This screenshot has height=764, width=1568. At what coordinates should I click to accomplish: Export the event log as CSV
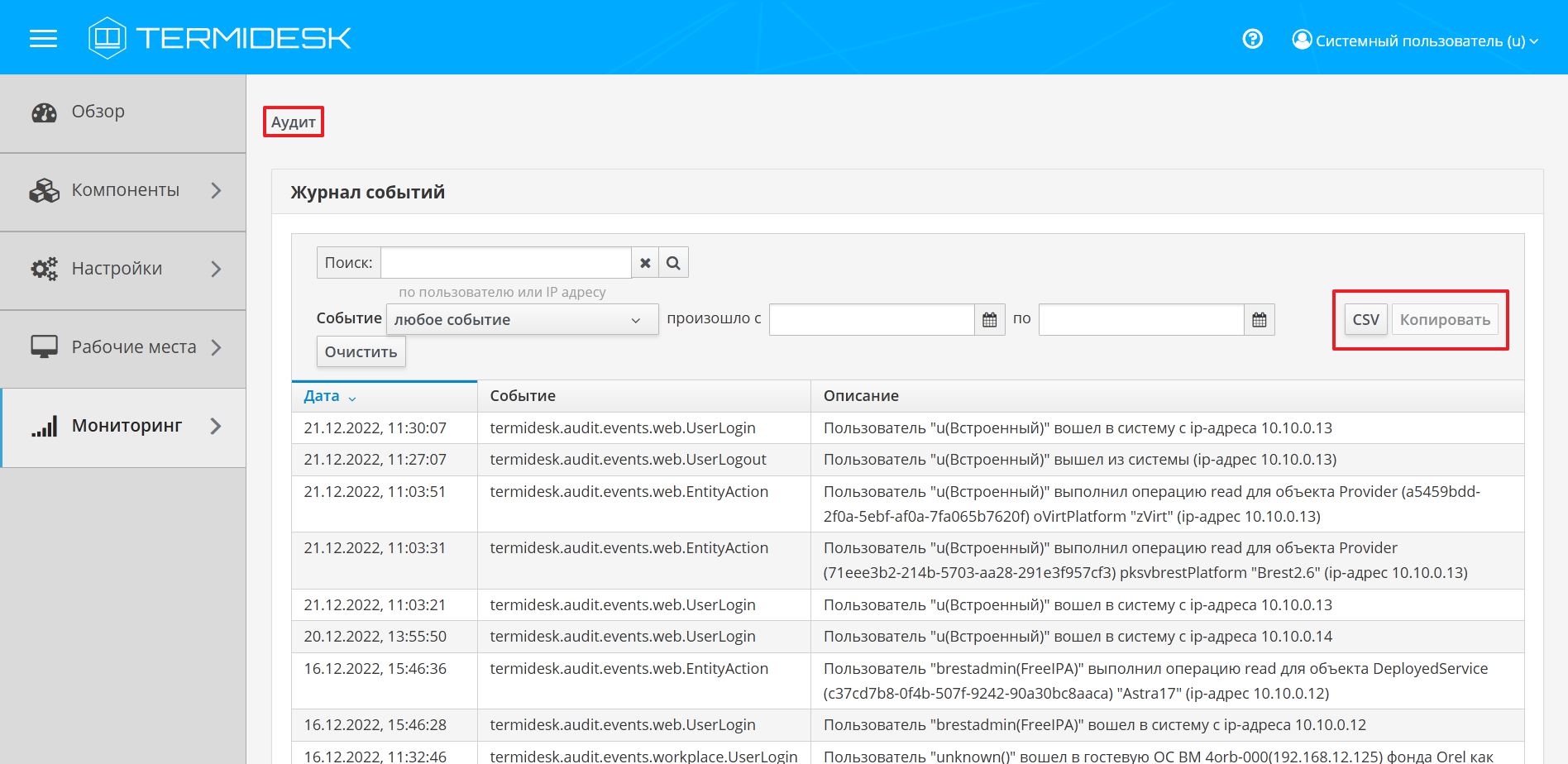point(1365,320)
